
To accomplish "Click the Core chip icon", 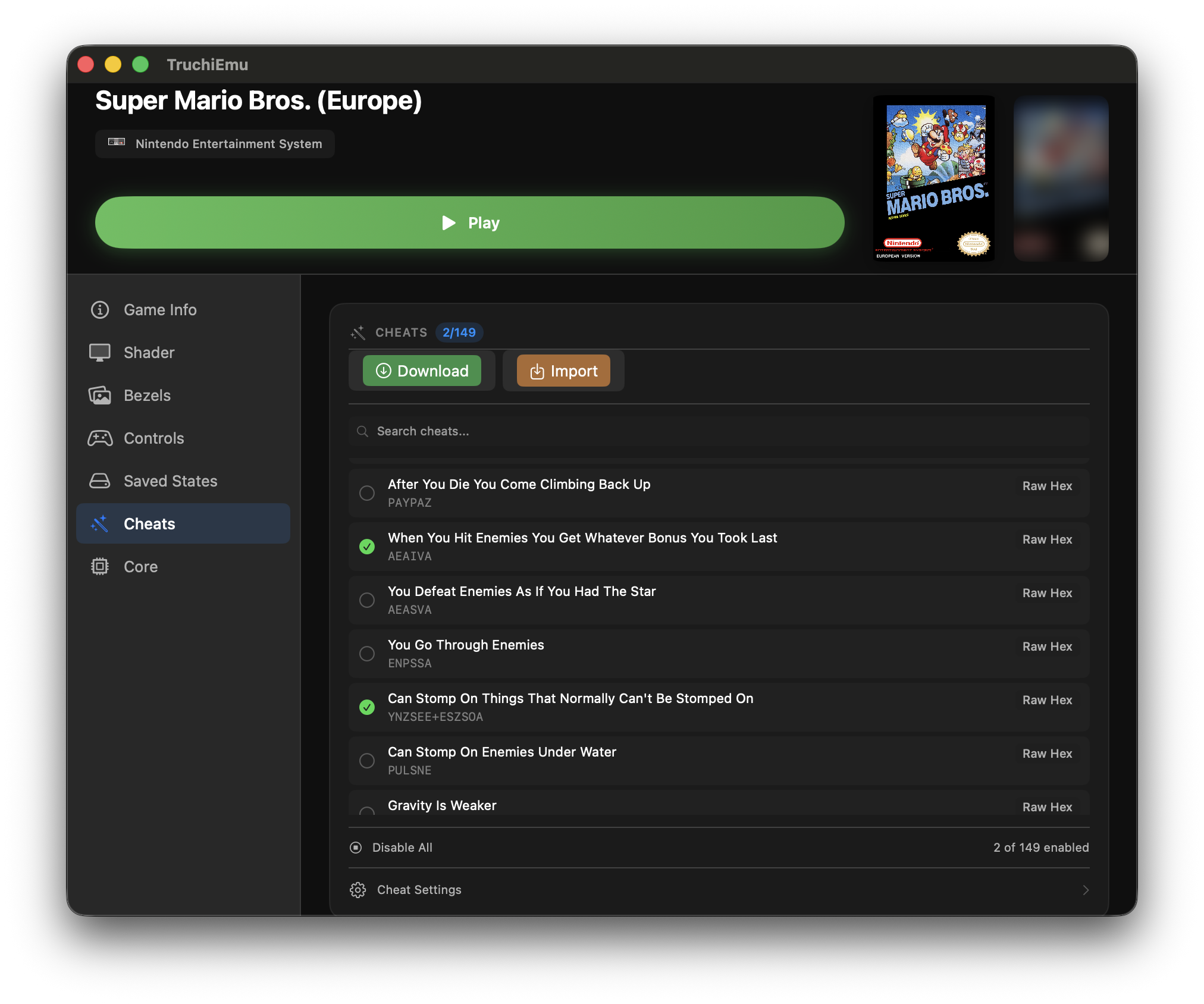I will coord(100,567).
